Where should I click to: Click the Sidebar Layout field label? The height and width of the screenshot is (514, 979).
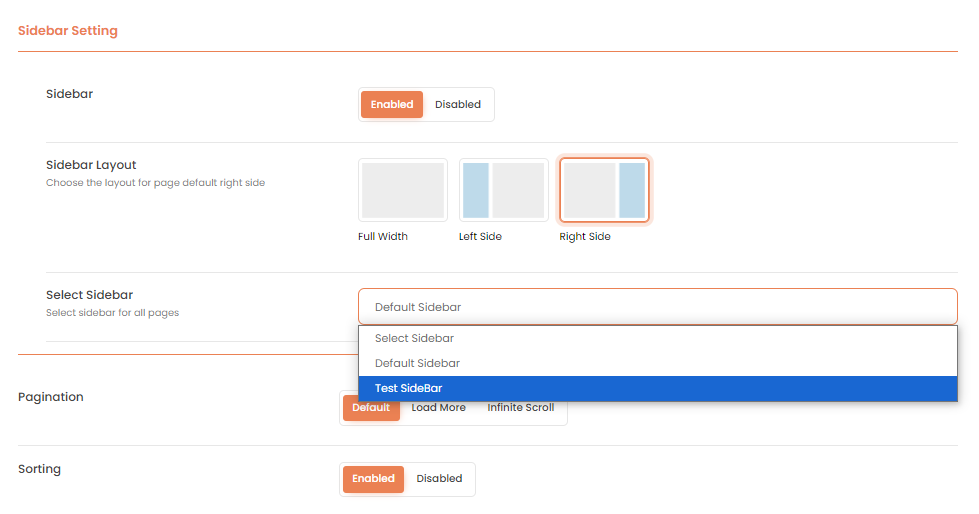(x=91, y=165)
